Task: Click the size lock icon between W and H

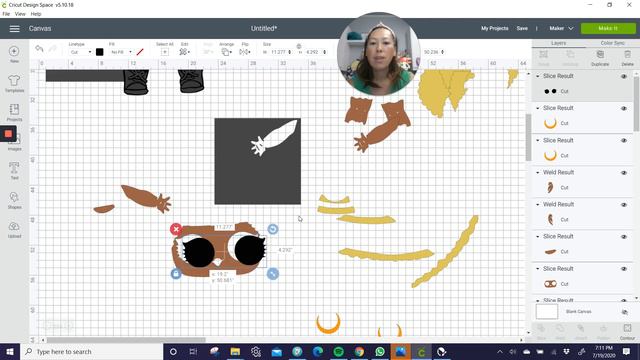Action: pos(299,46)
